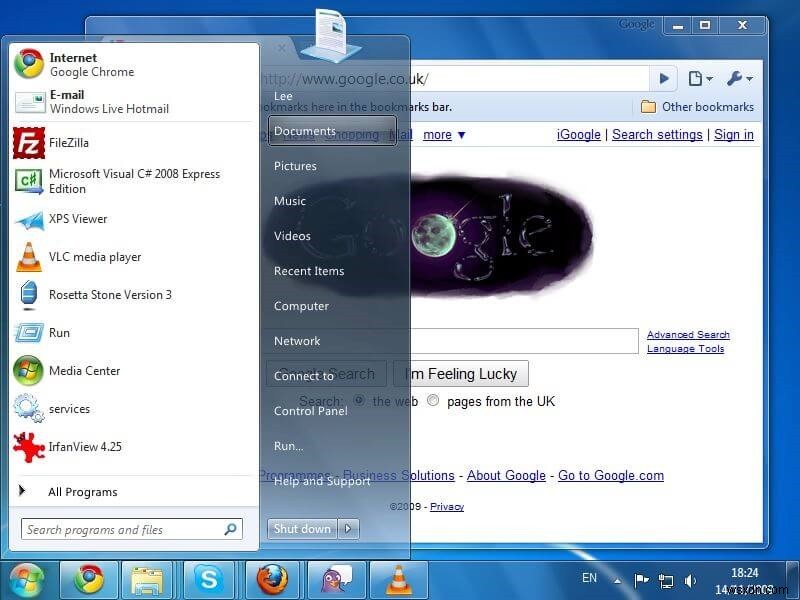The height and width of the screenshot is (600, 800).
Task: Open Chrome's page menu dropdown
Action: tap(698, 78)
